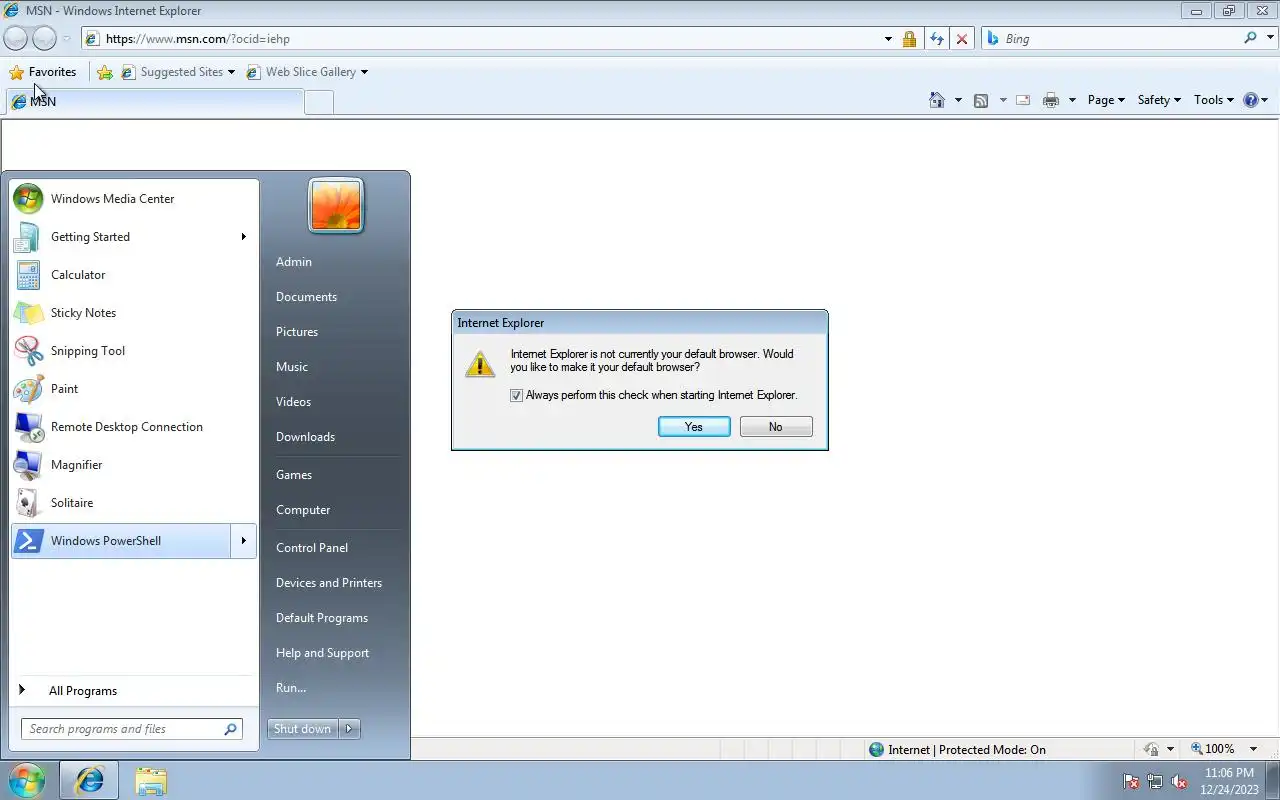Click the Print icon
Screen dimensions: 1280x800
[1051, 100]
